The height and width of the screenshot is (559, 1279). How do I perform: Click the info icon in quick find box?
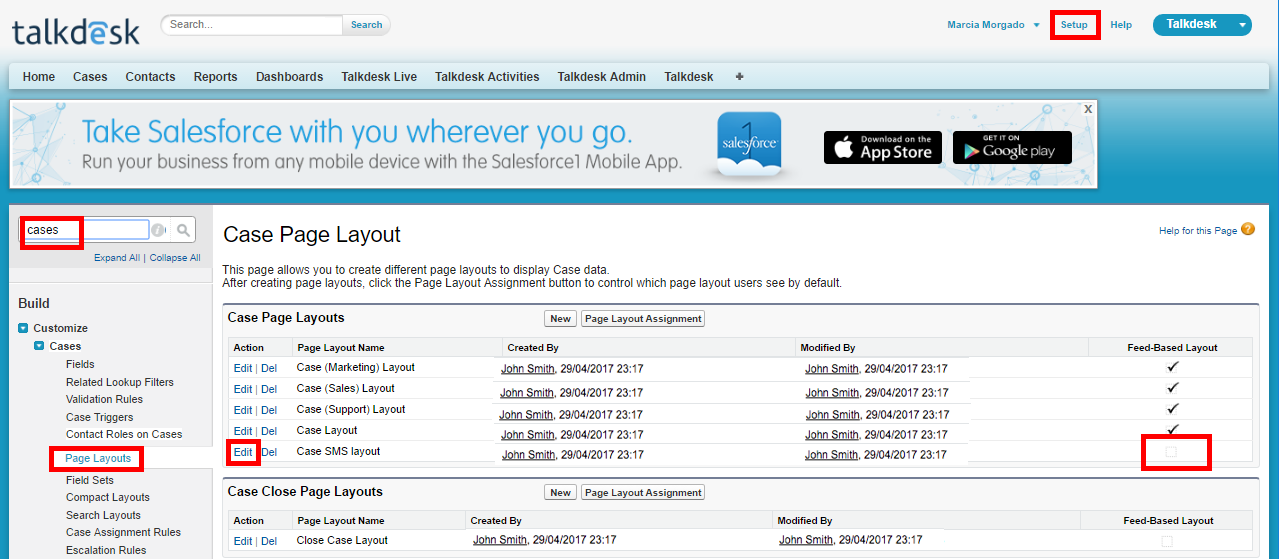158,230
